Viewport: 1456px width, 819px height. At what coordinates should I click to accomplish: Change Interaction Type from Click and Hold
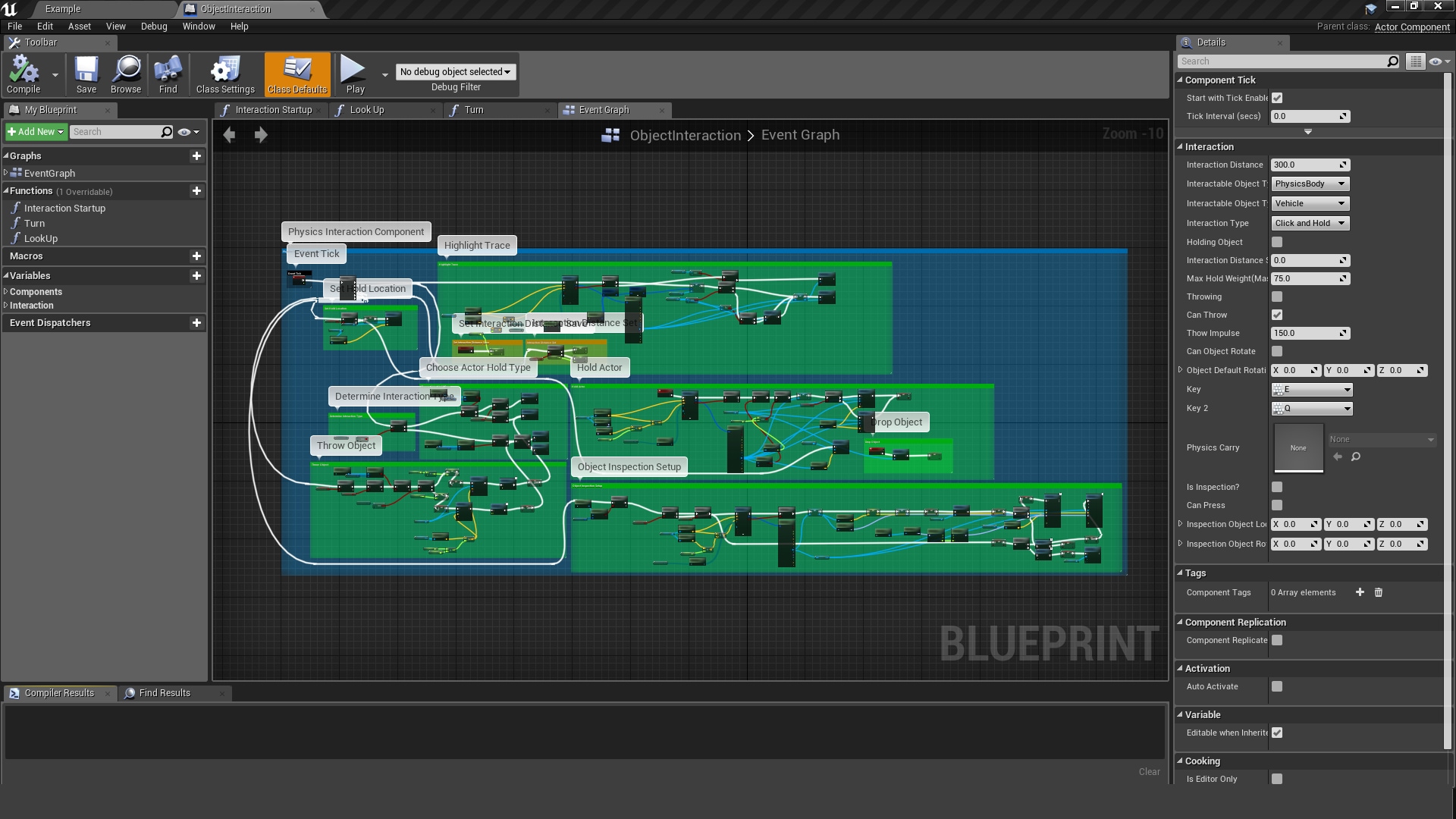coord(1310,223)
